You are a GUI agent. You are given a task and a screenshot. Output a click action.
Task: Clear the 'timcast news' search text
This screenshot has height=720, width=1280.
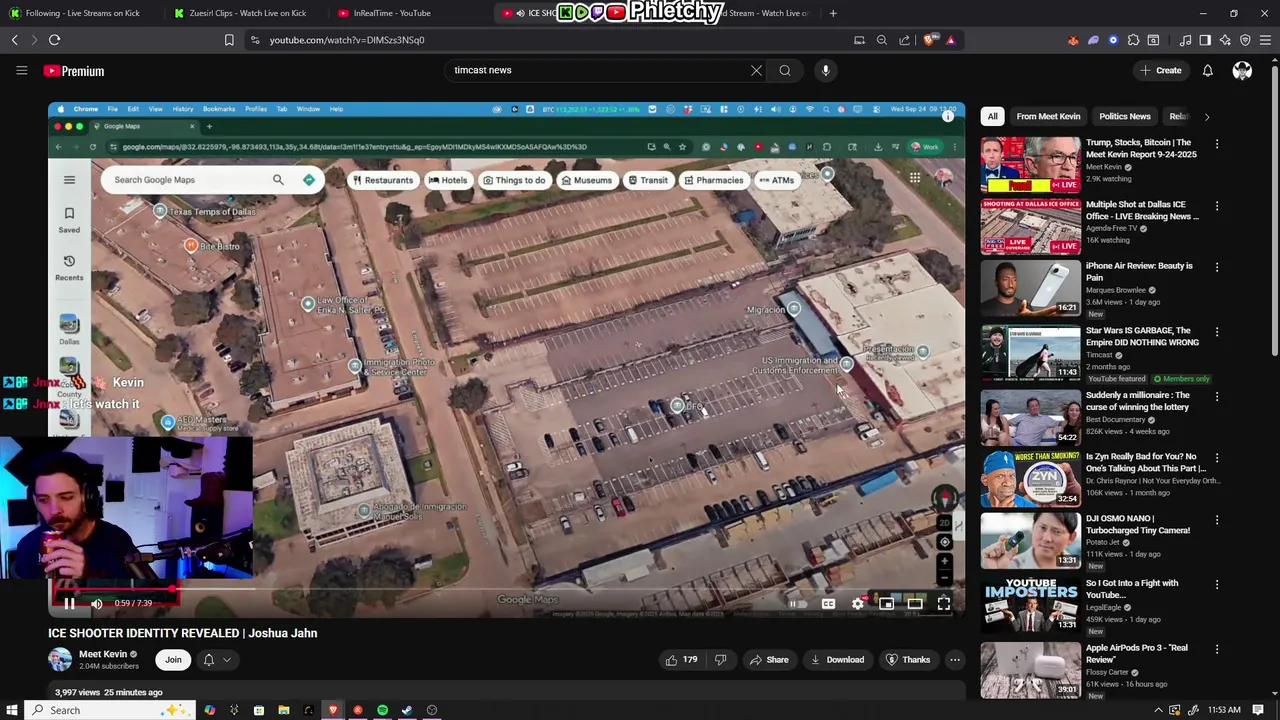[x=756, y=70]
